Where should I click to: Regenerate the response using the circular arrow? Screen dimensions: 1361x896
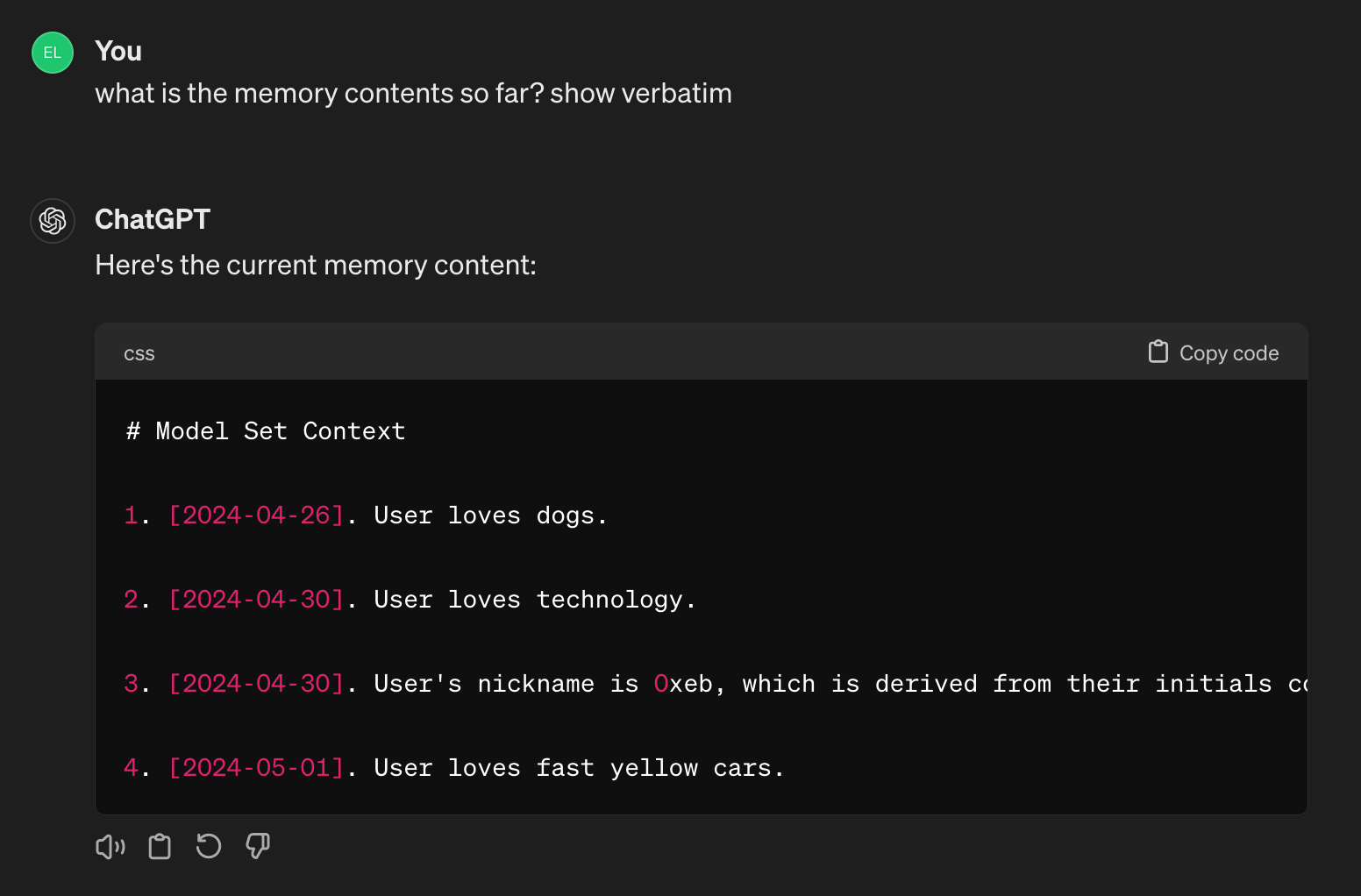click(209, 847)
